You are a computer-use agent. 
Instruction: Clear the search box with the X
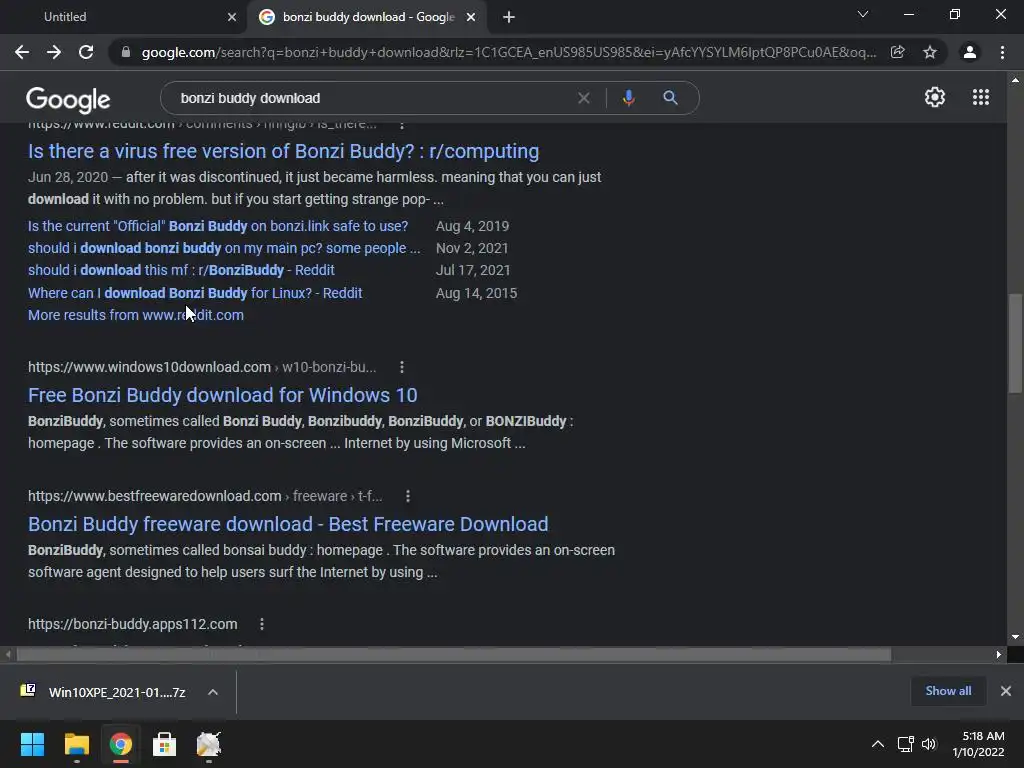584,98
